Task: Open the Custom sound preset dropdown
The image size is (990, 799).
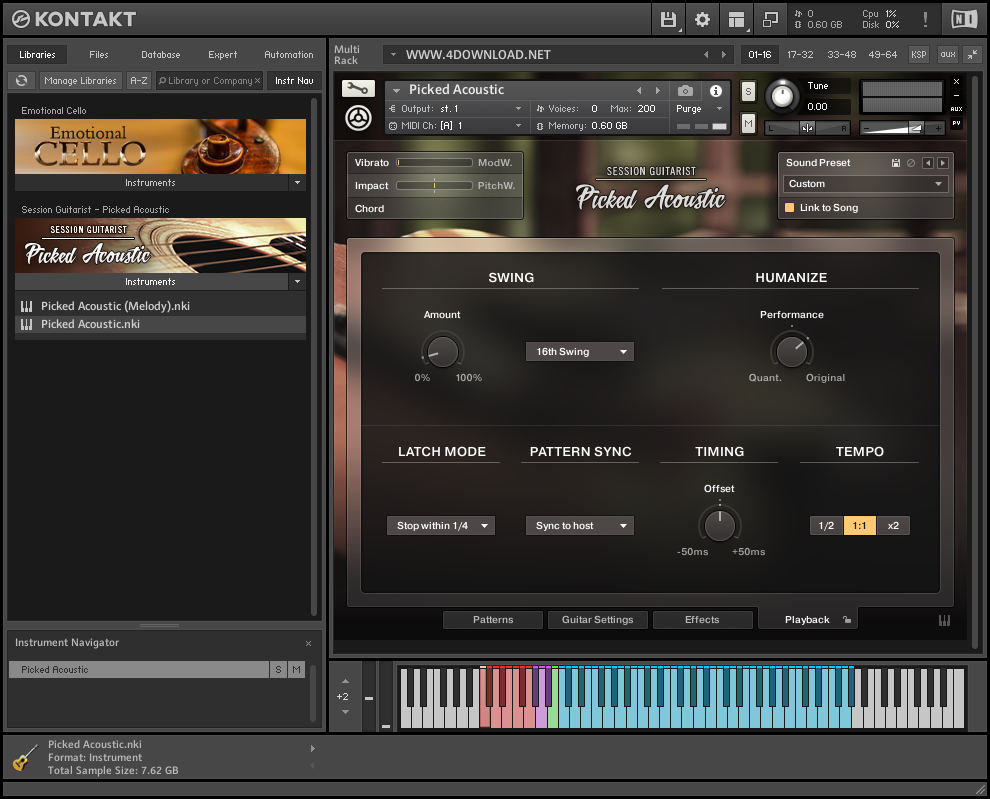Action: coord(865,184)
